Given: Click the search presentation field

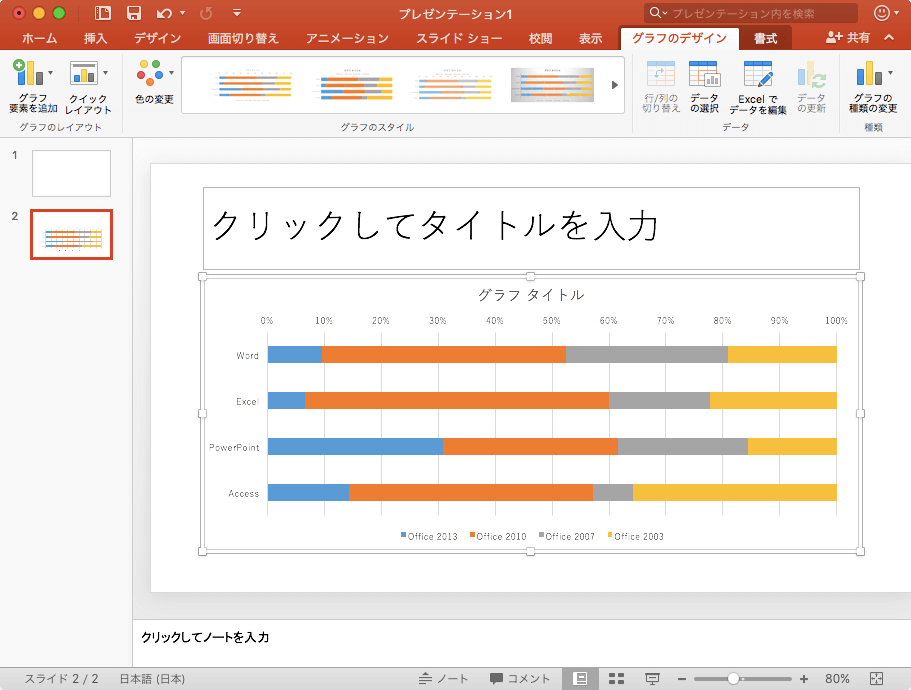Looking at the screenshot, I should tap(751, 13).
